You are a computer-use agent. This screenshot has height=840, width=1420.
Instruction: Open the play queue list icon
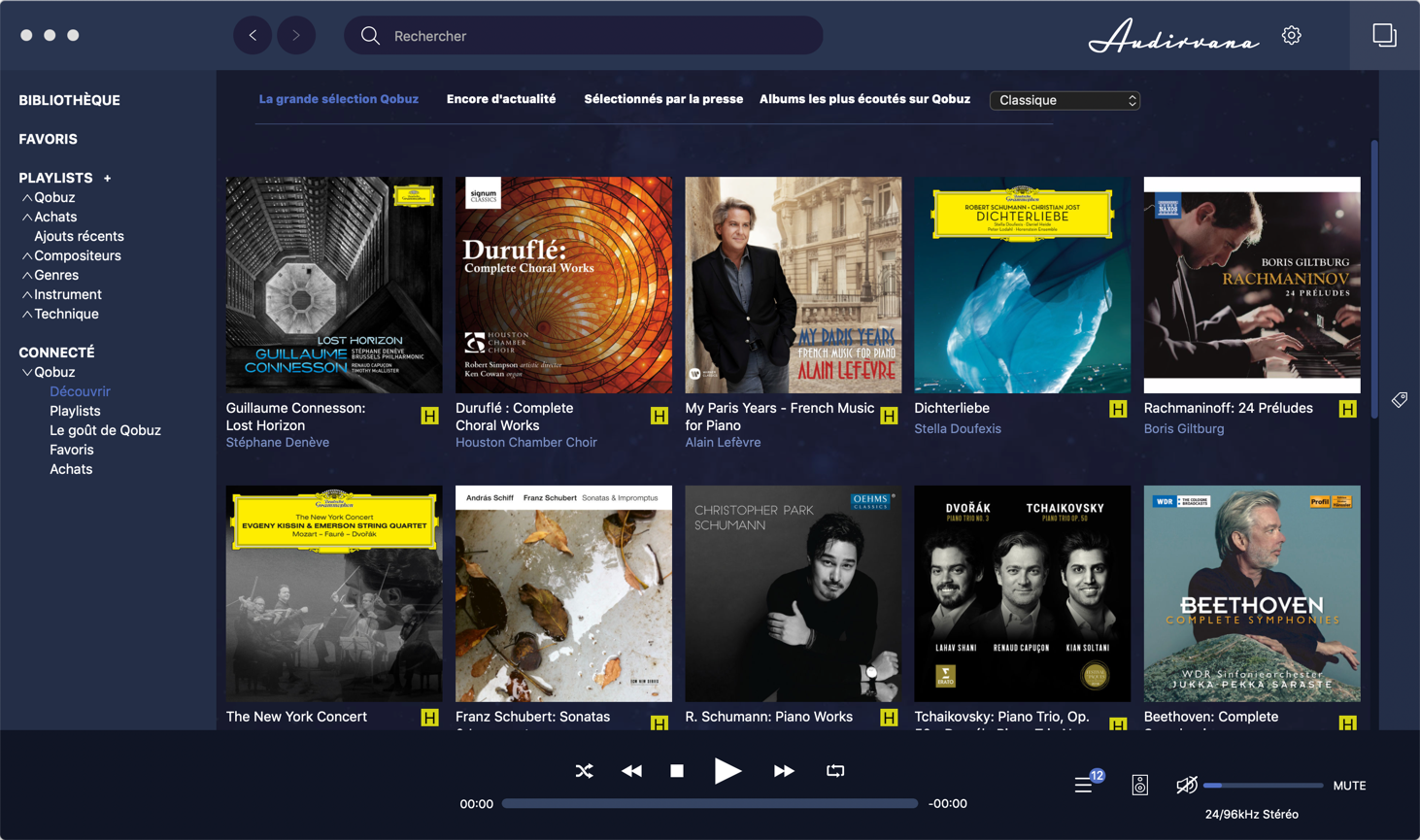pos(1084,785)
